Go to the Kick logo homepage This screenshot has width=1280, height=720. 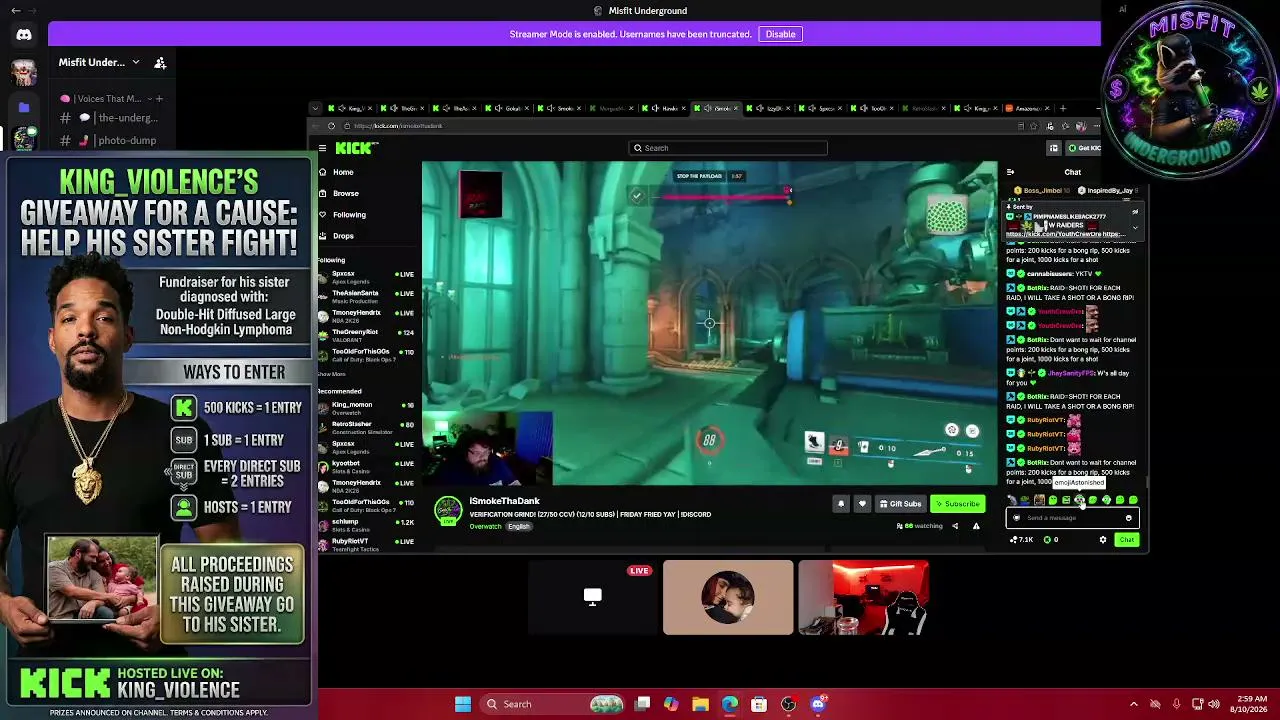pos(356,148)
